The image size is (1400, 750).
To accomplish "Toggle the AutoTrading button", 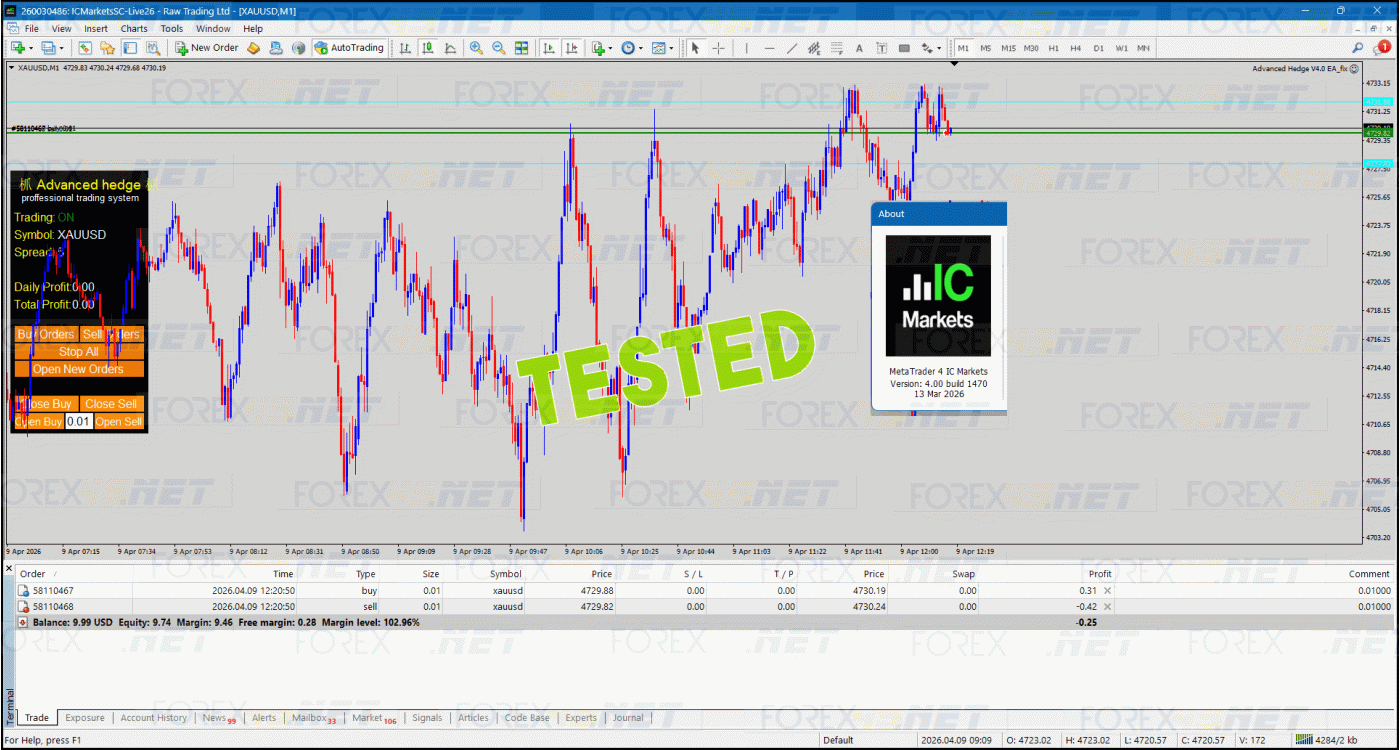I will point(349,48).
